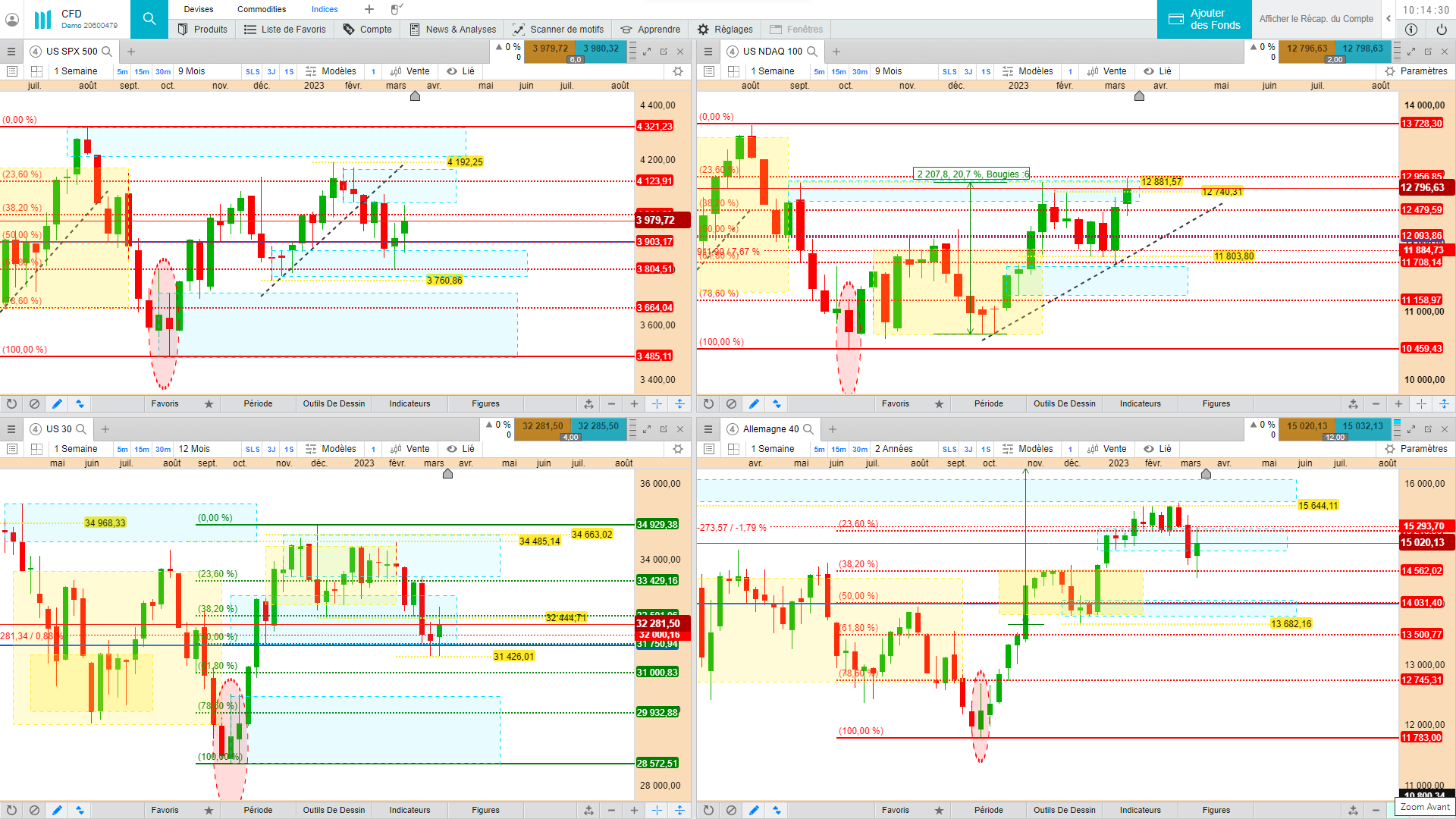
Task: Click the star favorites icon under US 30 chart
Action: click(209, 810)
